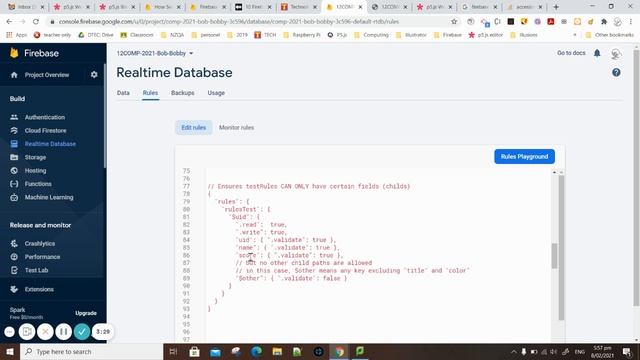Screen dimensions: 640x360
Task: Switch to the Backups tab
Action: coord(182,93)
